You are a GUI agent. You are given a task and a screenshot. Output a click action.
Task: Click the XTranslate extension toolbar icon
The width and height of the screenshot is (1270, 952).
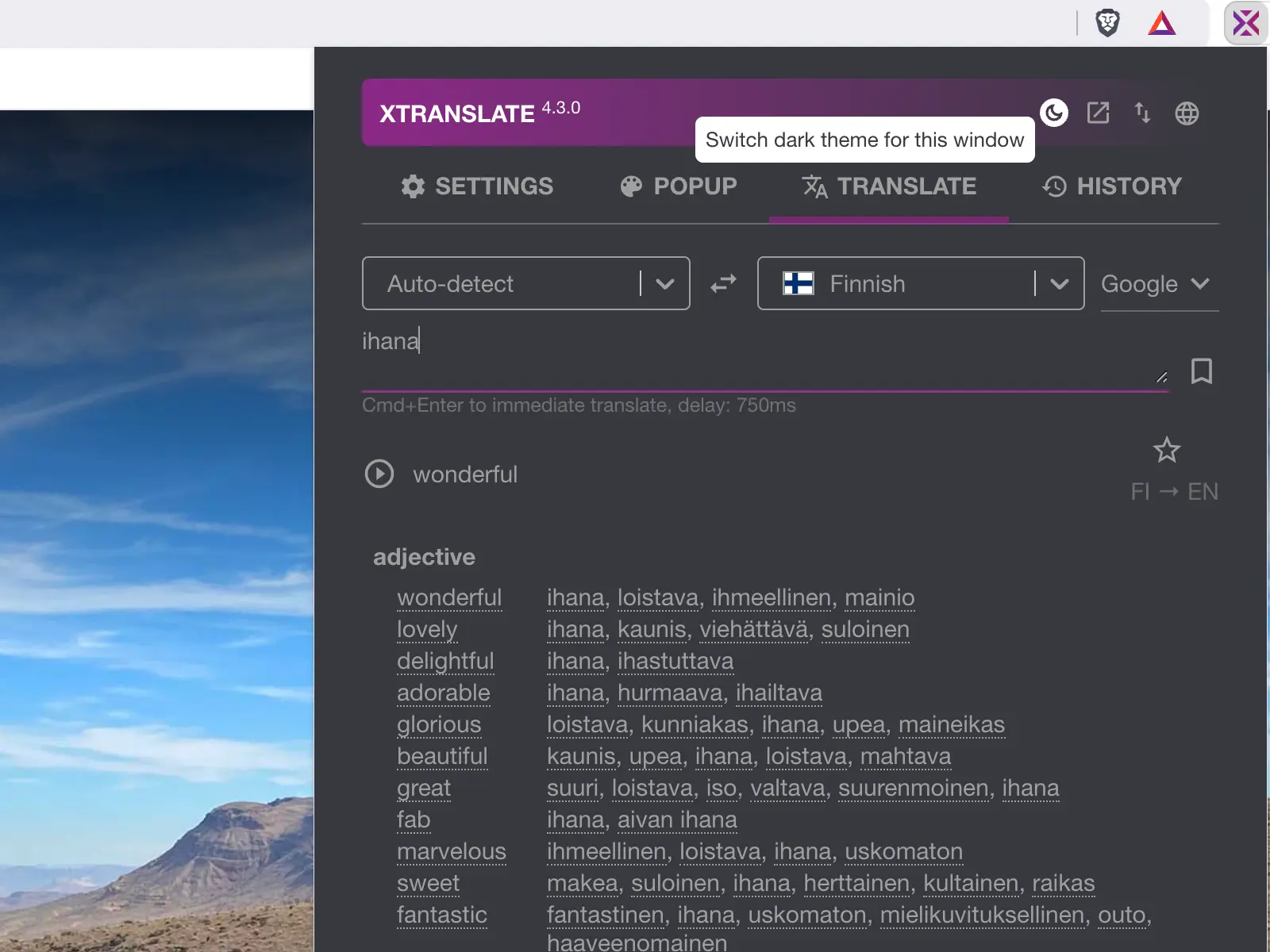pyautogui.click(x=1245, y=22)
